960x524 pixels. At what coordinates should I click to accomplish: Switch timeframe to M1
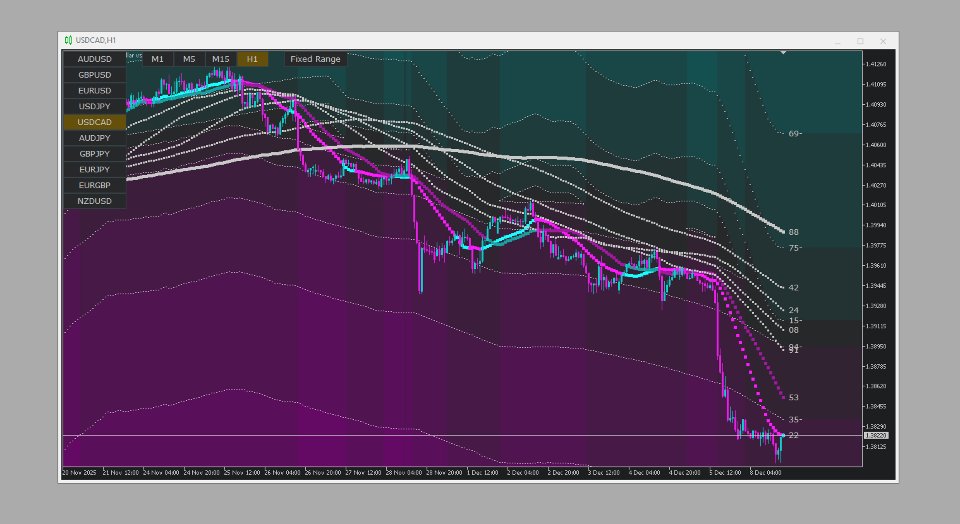tap(157, 59)
